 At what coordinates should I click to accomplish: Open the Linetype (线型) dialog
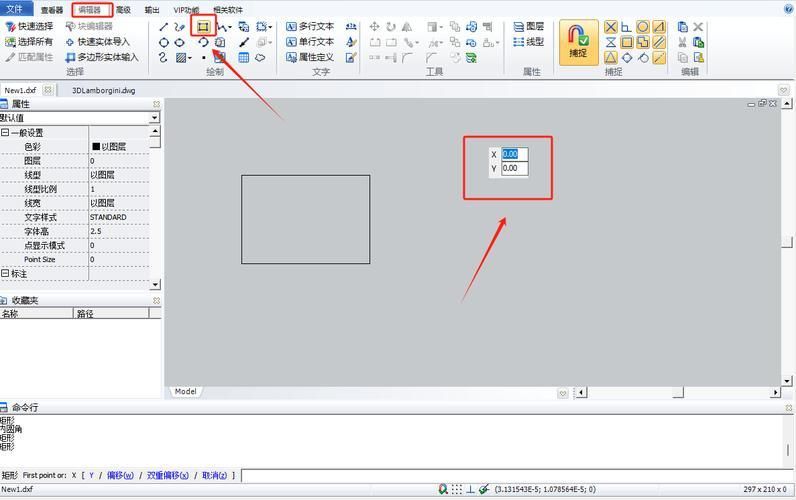(x=528, y=42)
